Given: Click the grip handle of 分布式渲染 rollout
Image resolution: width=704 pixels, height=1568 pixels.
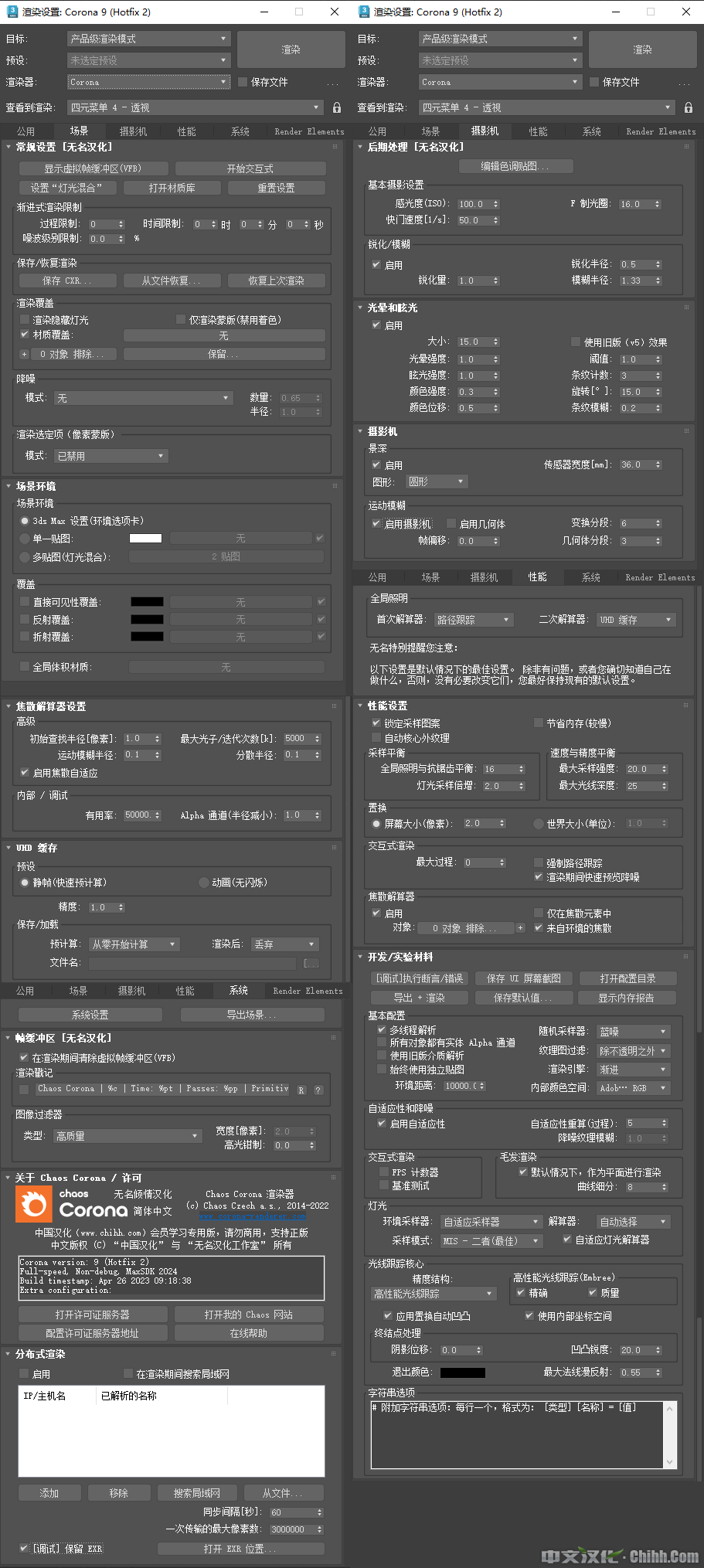Looking at the screenshot, I should tap(335, 1354).
